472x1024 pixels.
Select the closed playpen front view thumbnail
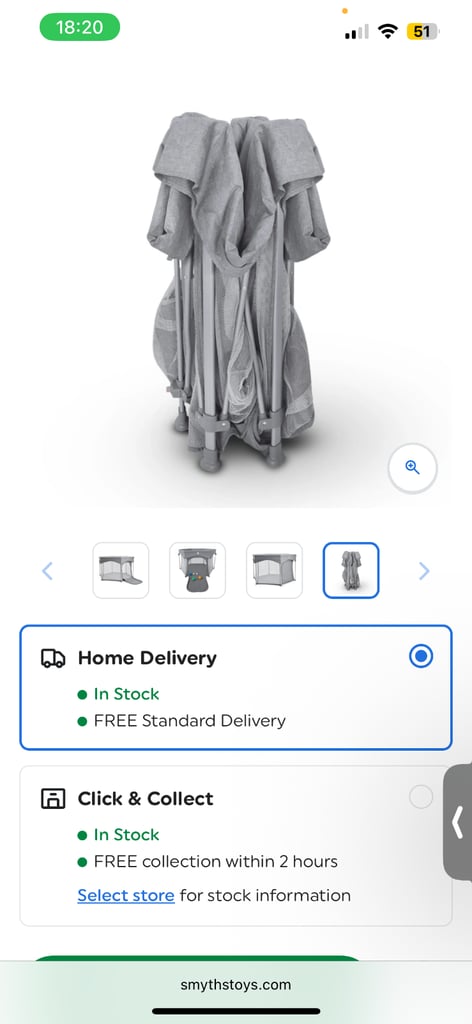[x=274, y=570]
